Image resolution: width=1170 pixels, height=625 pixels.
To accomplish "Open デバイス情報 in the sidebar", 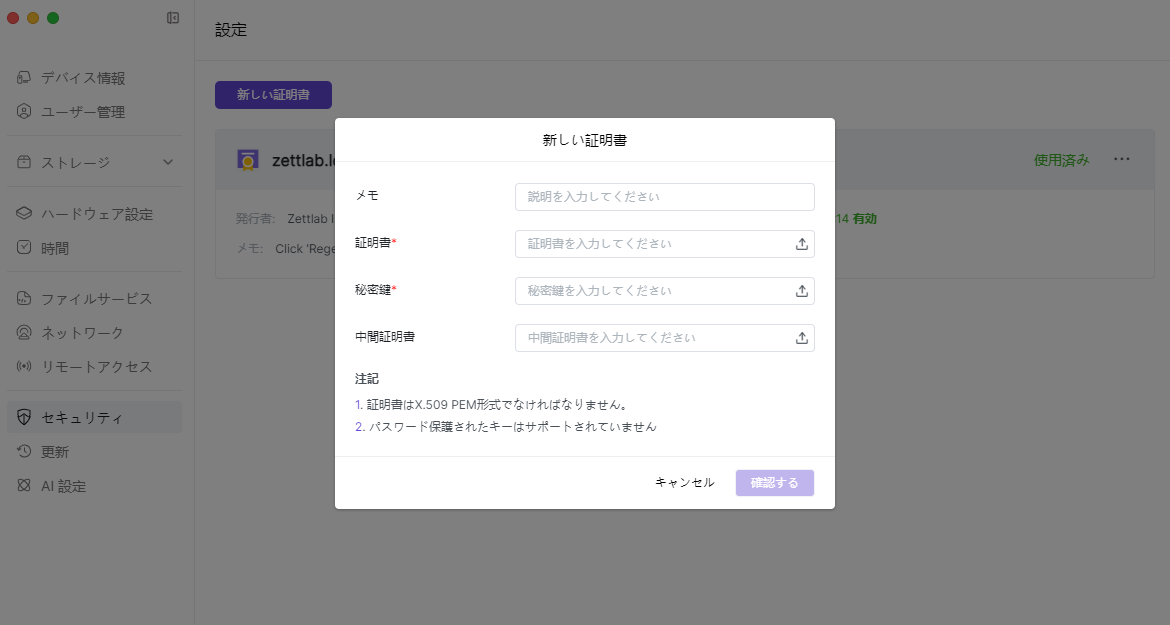I will (83, 78).
